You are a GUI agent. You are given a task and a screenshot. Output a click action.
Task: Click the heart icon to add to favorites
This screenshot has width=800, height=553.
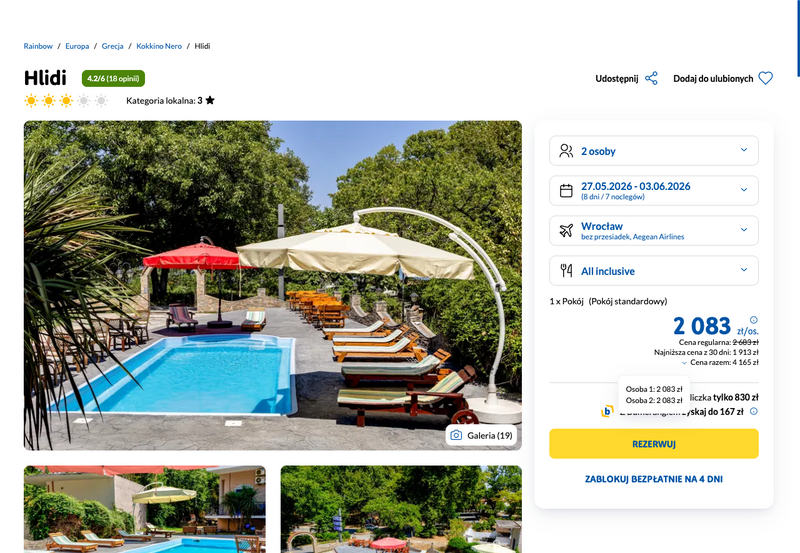765,79
